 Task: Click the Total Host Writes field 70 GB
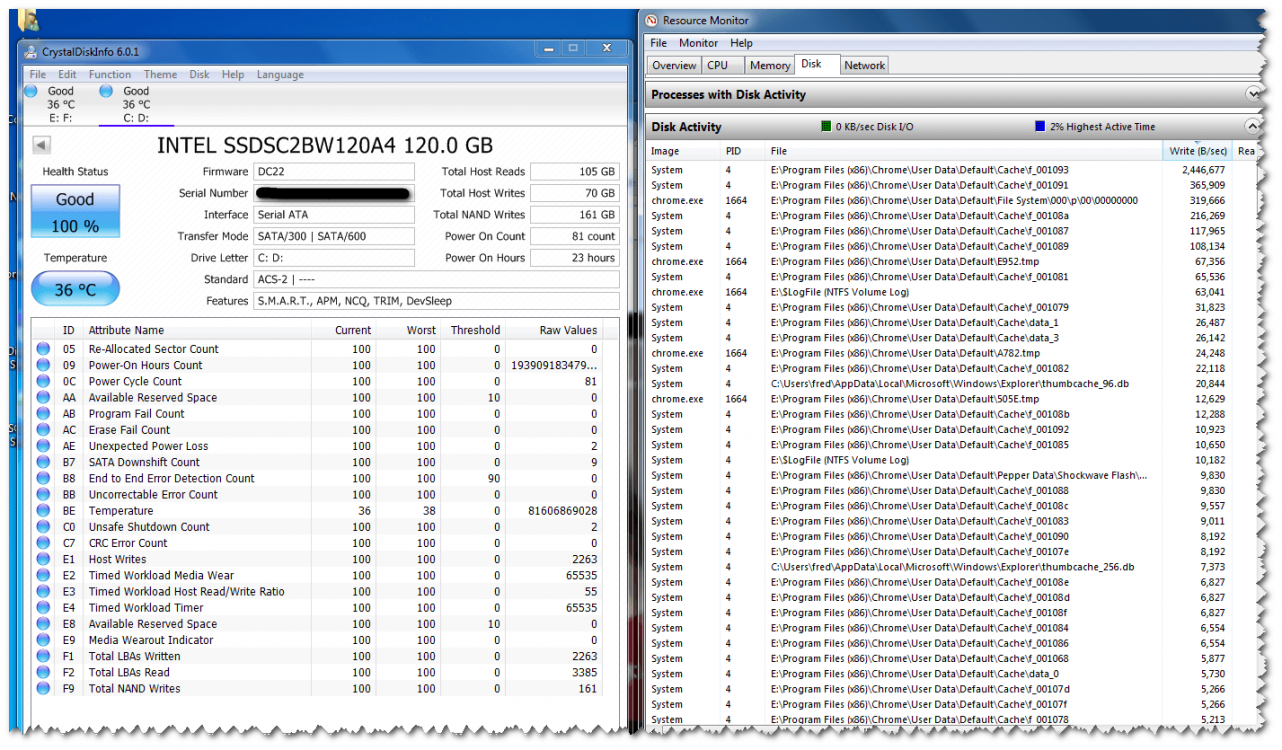575,193
